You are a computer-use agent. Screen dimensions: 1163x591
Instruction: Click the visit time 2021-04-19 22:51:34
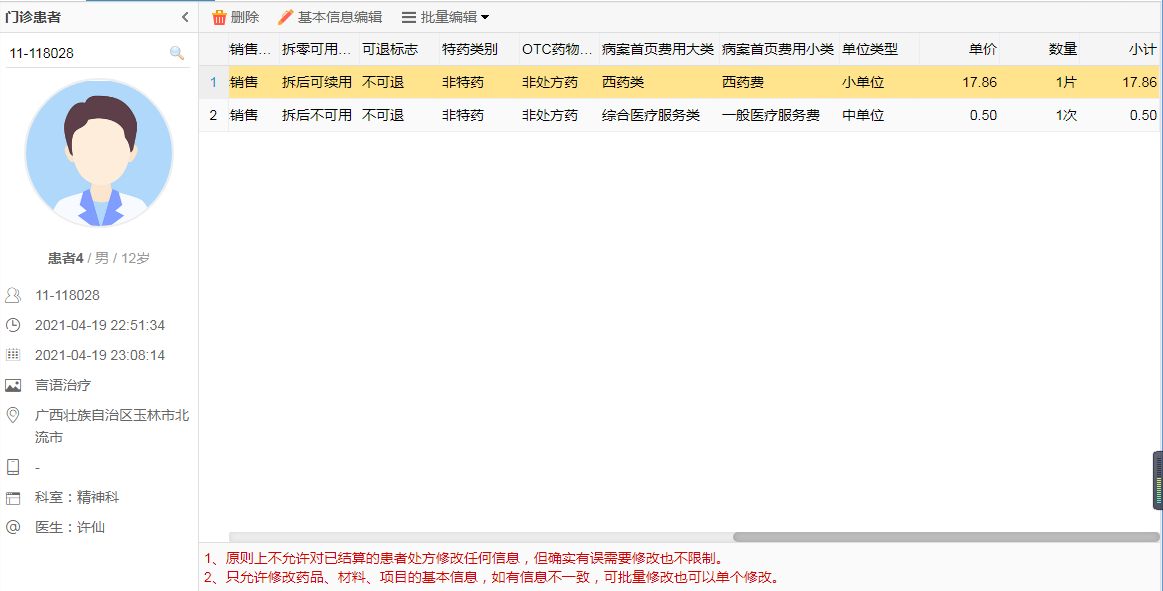(100, 325)
